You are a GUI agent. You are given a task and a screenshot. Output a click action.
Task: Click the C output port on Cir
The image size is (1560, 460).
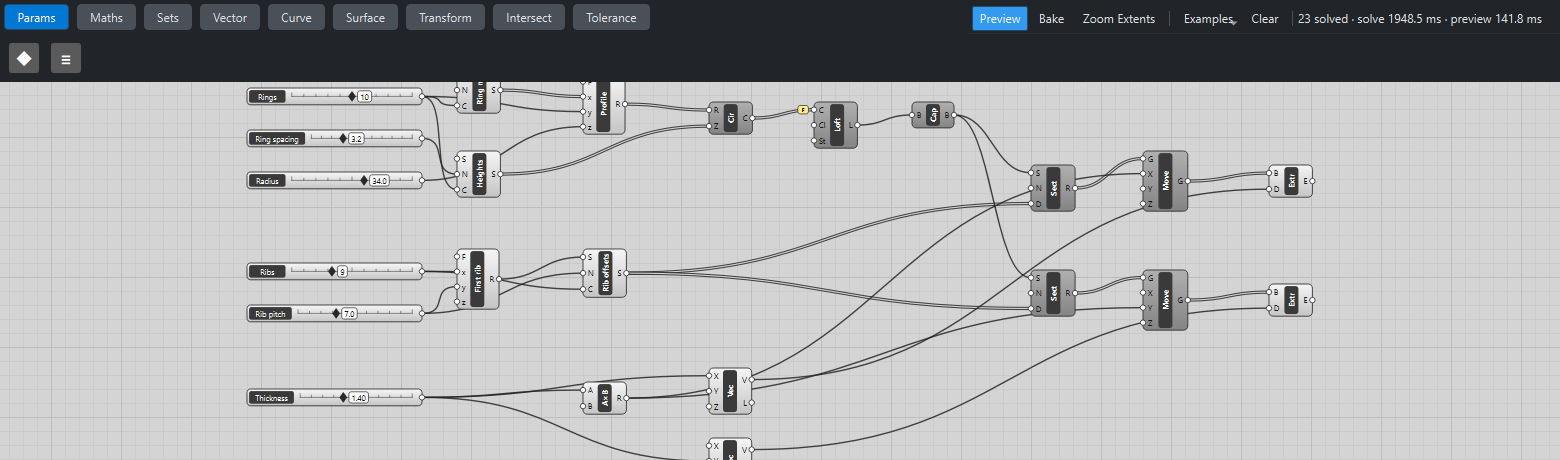point(752,118)
